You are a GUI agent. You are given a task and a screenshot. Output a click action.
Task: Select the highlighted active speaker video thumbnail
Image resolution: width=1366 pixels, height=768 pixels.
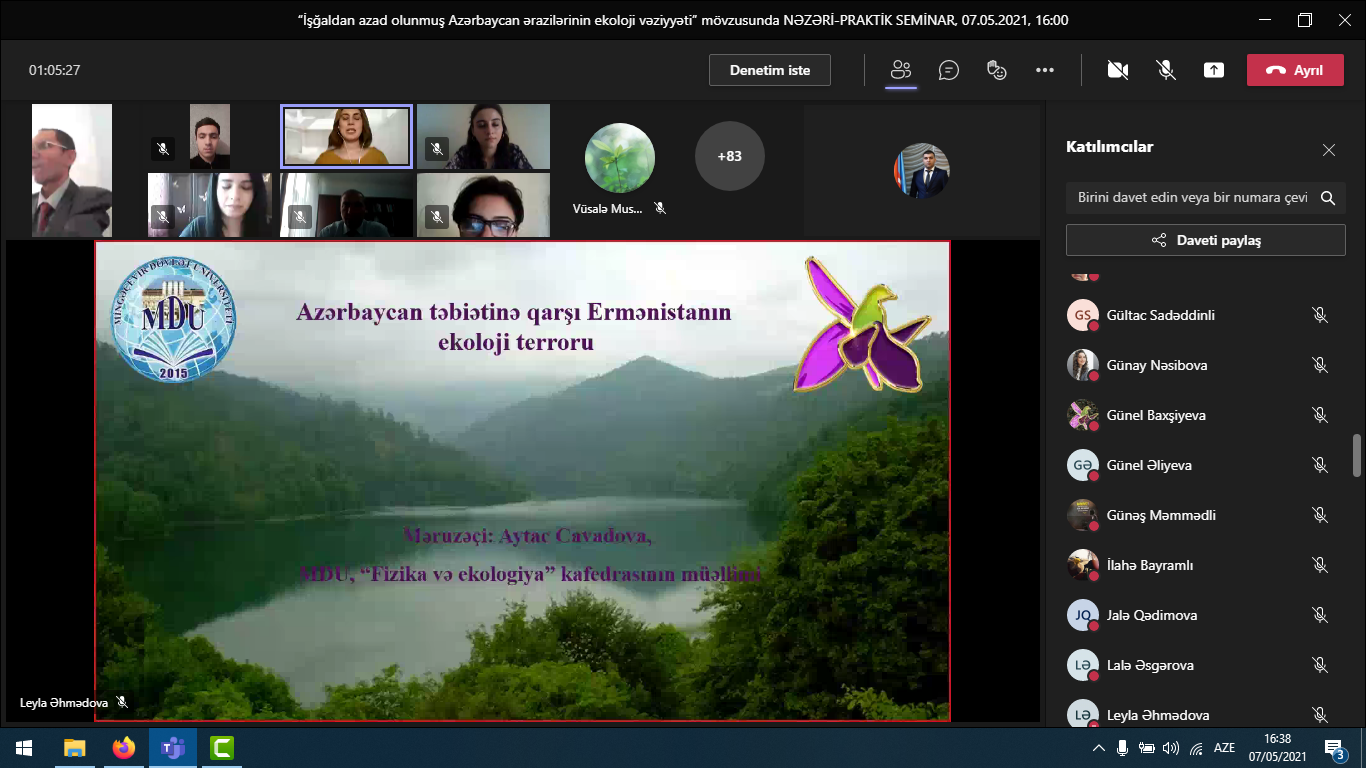(x=346, y=136)
